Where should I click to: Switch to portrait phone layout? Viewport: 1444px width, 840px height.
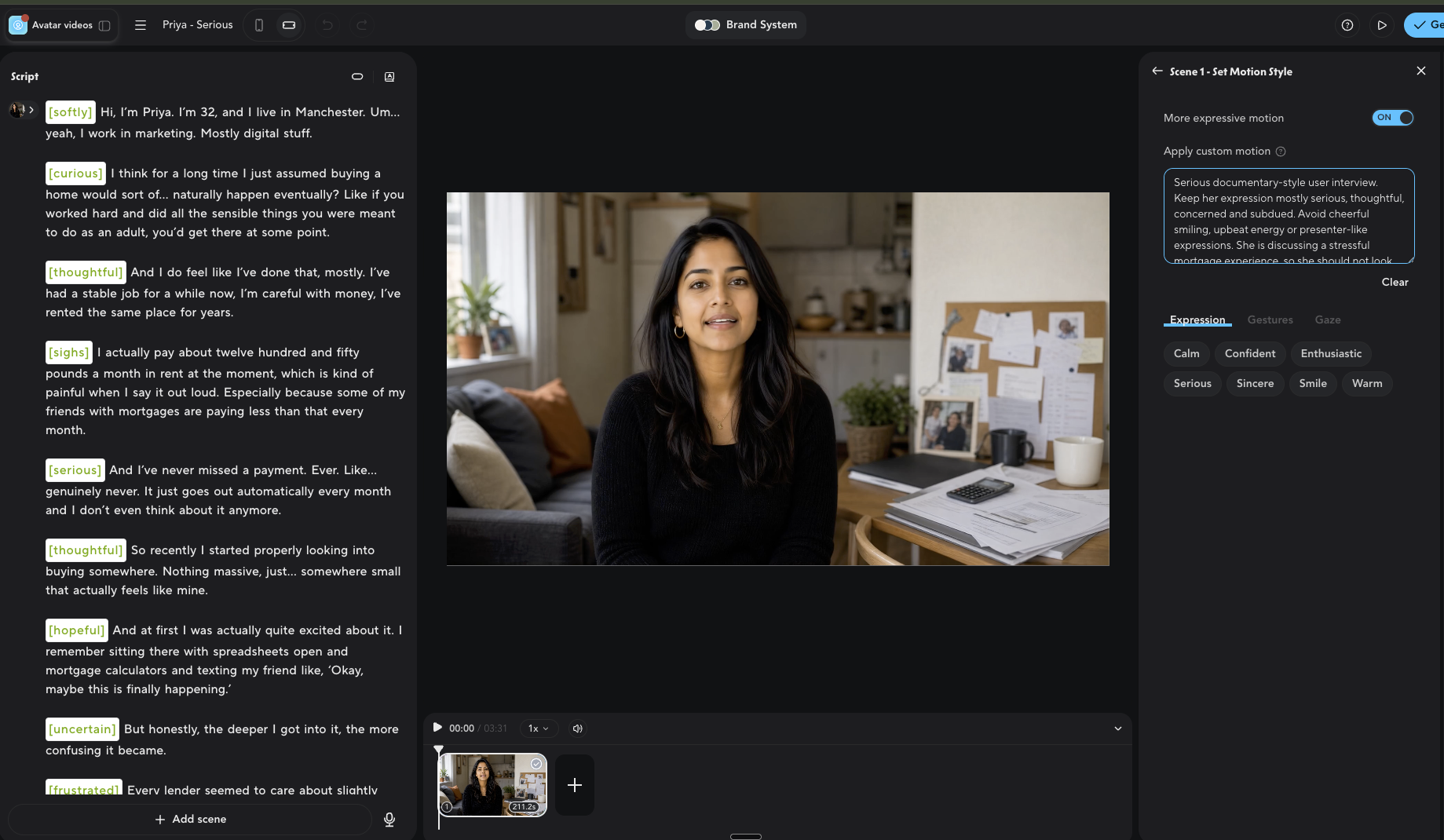(x=259, y=25)
